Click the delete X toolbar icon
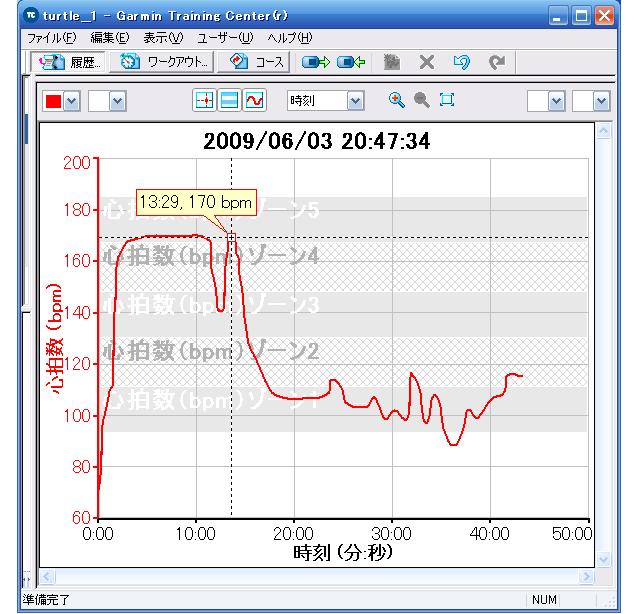This screenshot has height=614, width=640. 426,62
